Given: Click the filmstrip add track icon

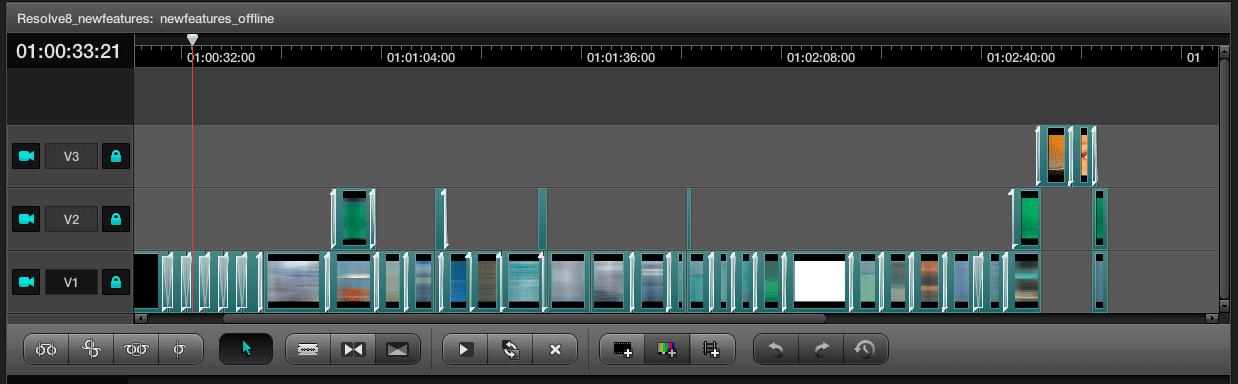Looking at the screenshot, I should (712, 349).
